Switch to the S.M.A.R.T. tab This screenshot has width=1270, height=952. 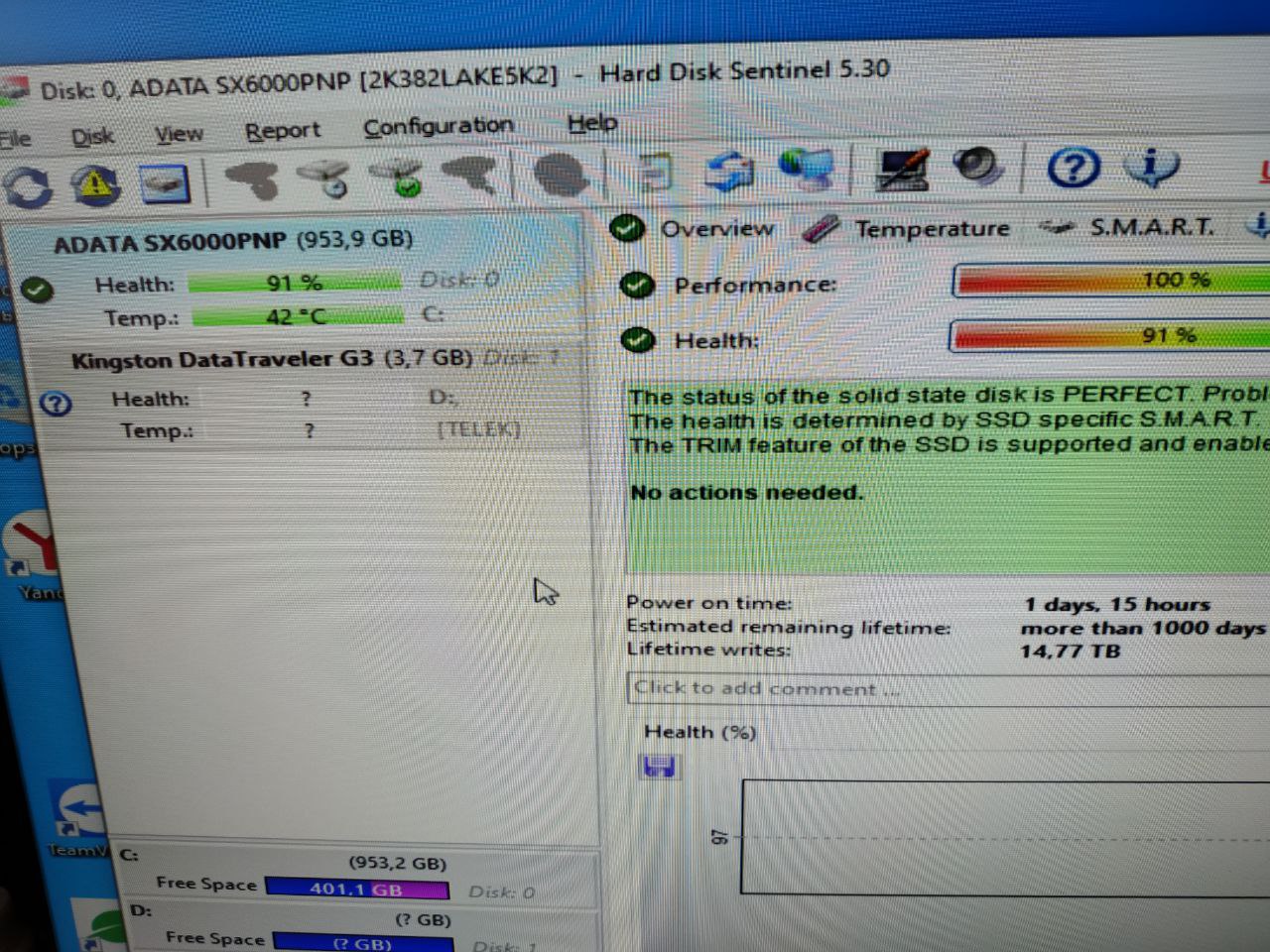click(1127, 227)
